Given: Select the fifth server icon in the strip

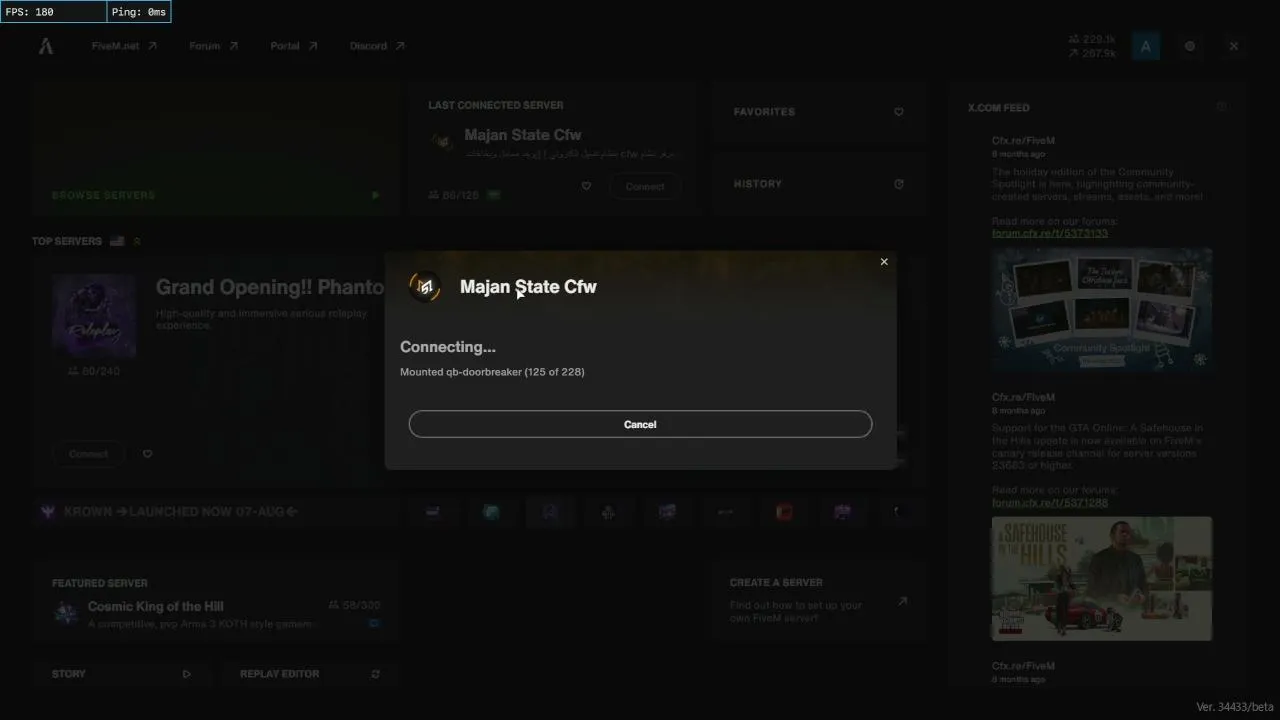Looking at the screenshot, I should tap(667, 512).
